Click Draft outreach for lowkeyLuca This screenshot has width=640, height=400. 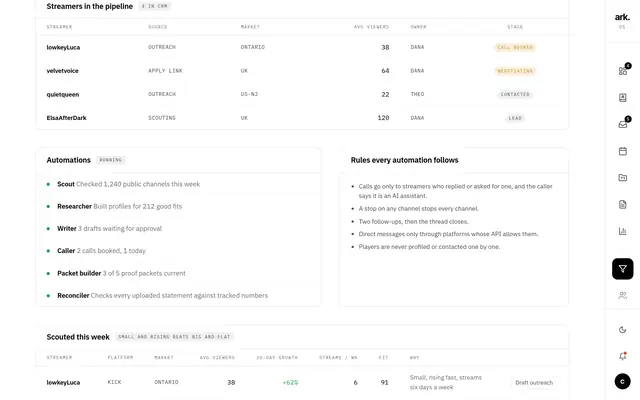coord(534,382)
